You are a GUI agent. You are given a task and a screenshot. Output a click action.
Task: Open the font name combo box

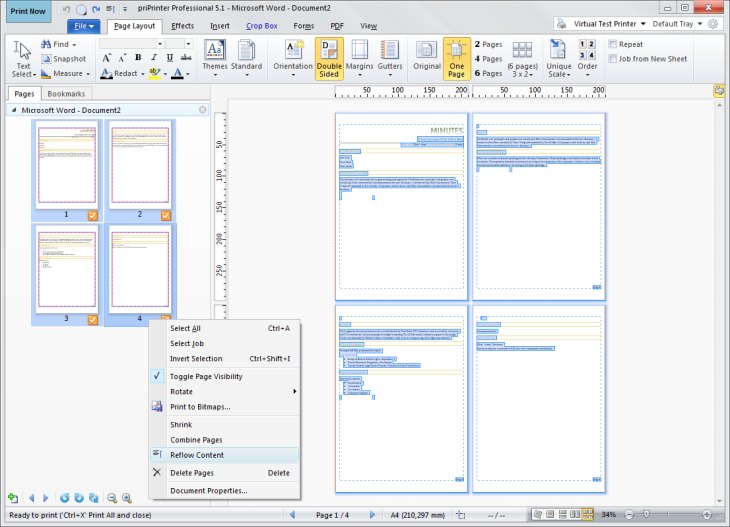[132, 44]
